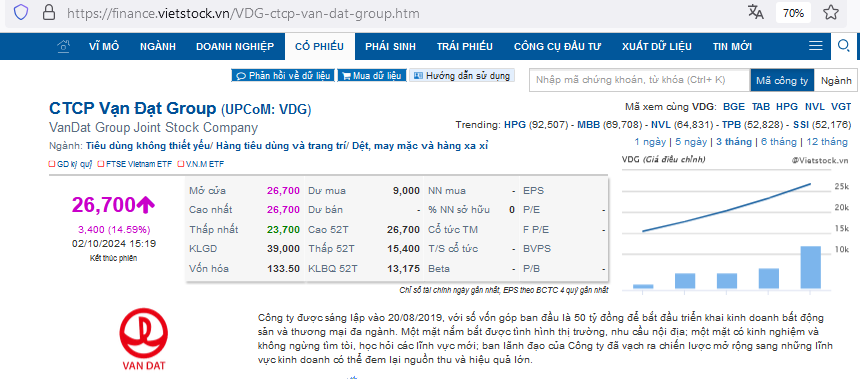Click Phản hồi về dữ liệu button

pos(283,76)
